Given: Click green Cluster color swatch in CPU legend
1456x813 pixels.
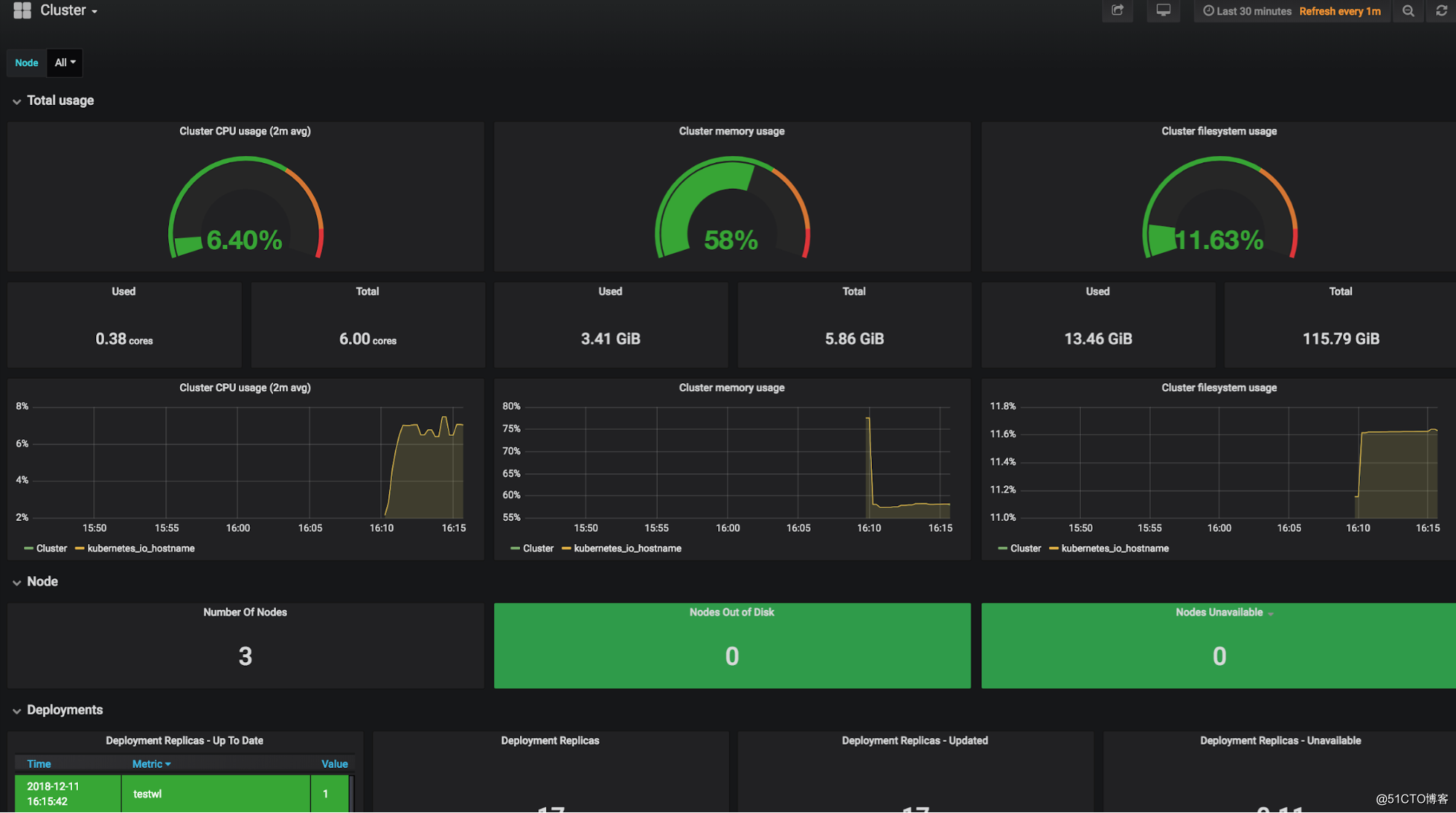Looking at the screenshot, I should click(28, 549).
